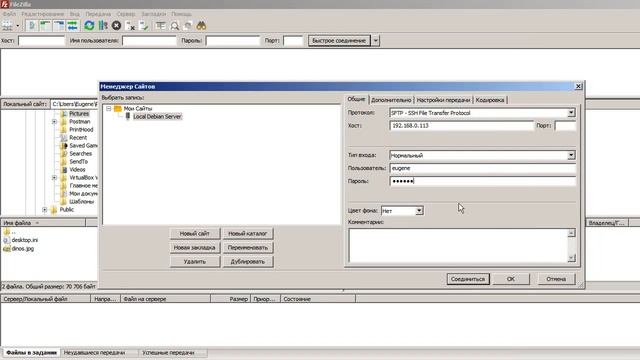Select desktop.ini in the local file list
Viewport: 640px width, 360px height.
pos(24,240)
